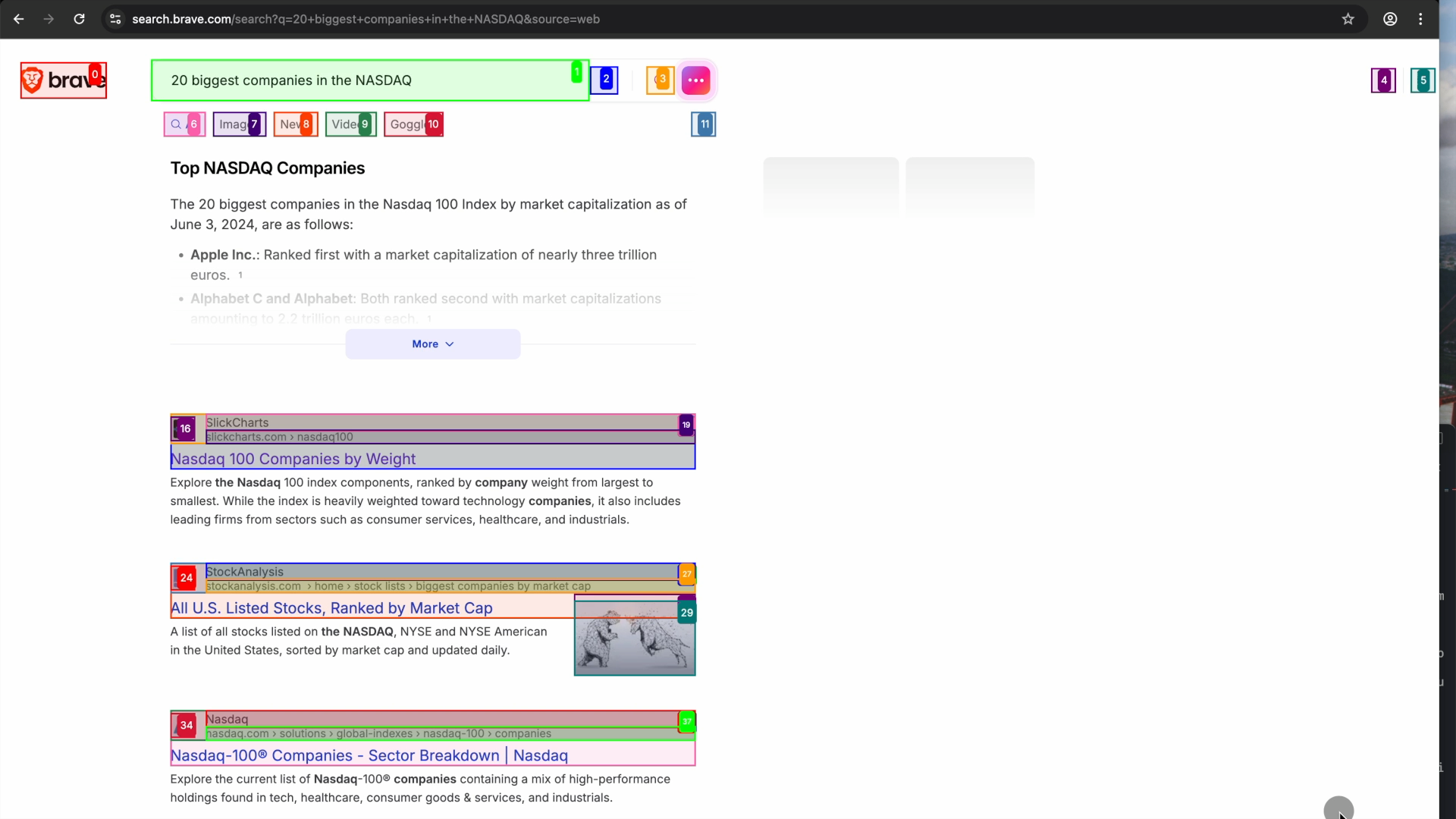Image resolution: width=1456 pixels, height=819 pixels.
Task: Open 'Nasdaq-100 Companies - Sector Breakdown' result
Action: click(x=369, y=755)
